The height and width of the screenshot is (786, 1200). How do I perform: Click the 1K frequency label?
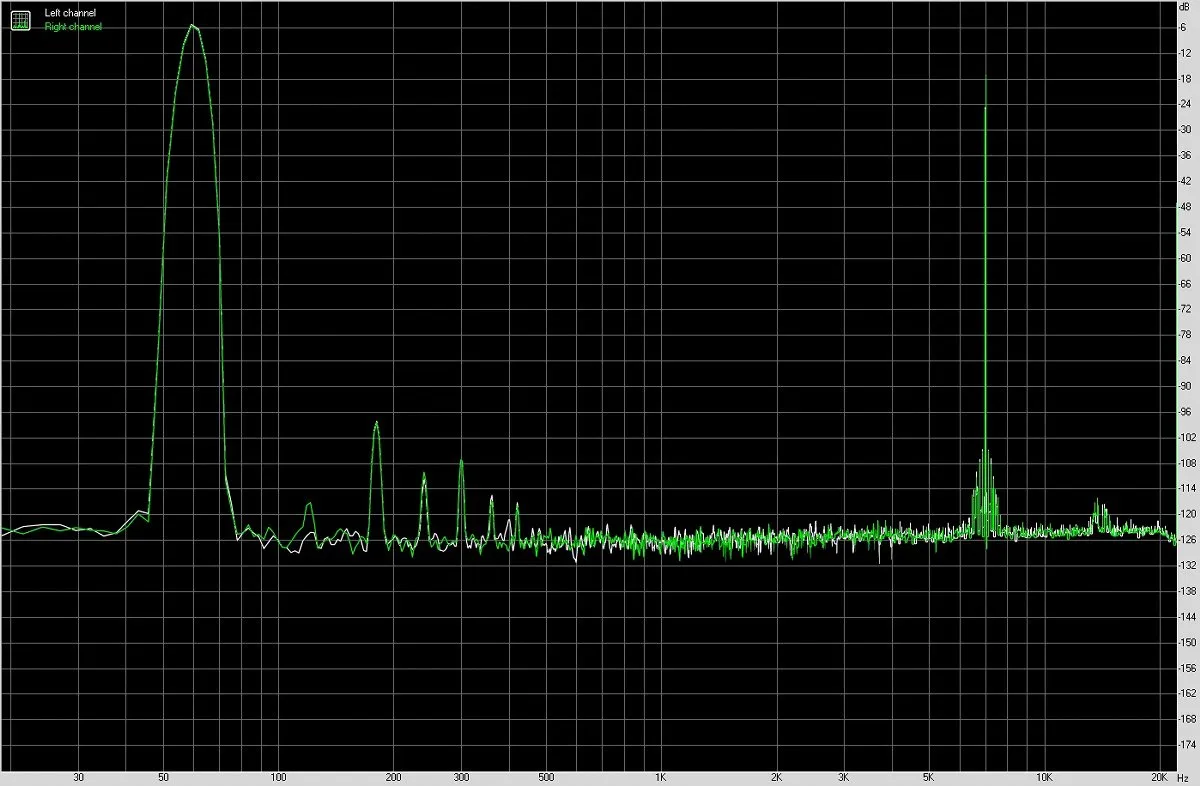pos(661,777)
